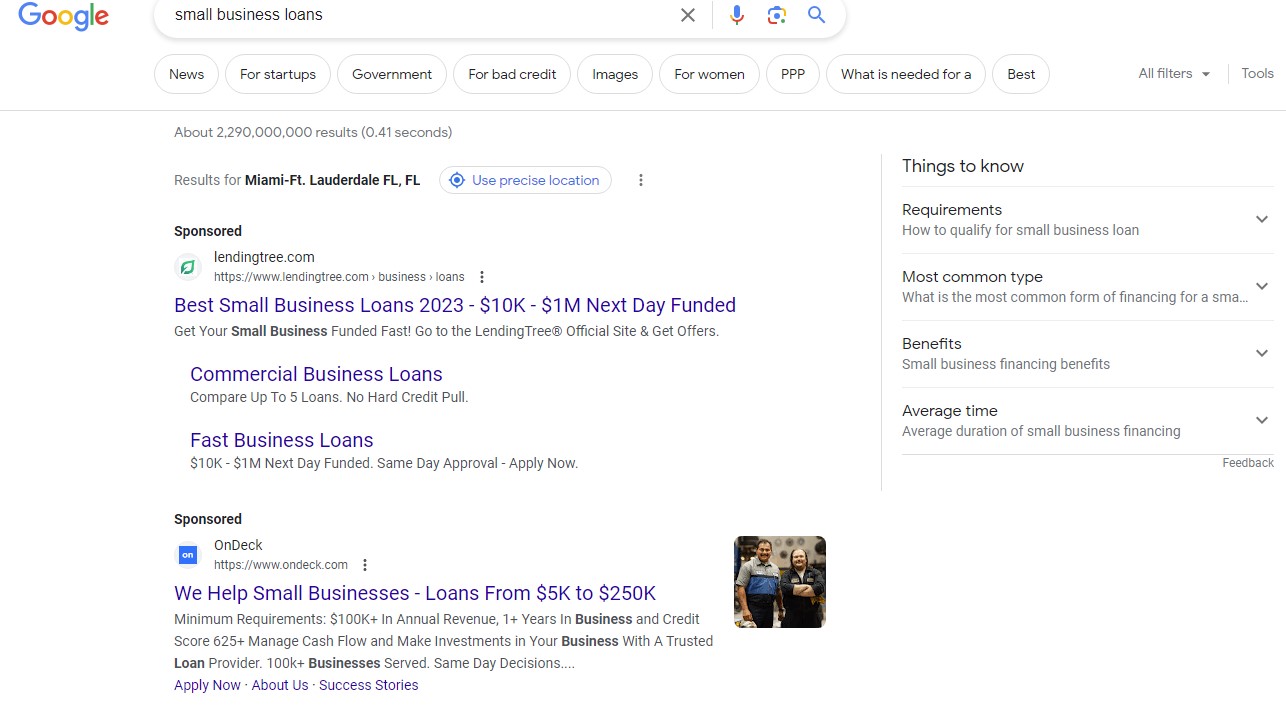Open the three-dot menu beside ondeck.com URL
The height and width of the screenshot is (709, 1286).
coord(365,565)
